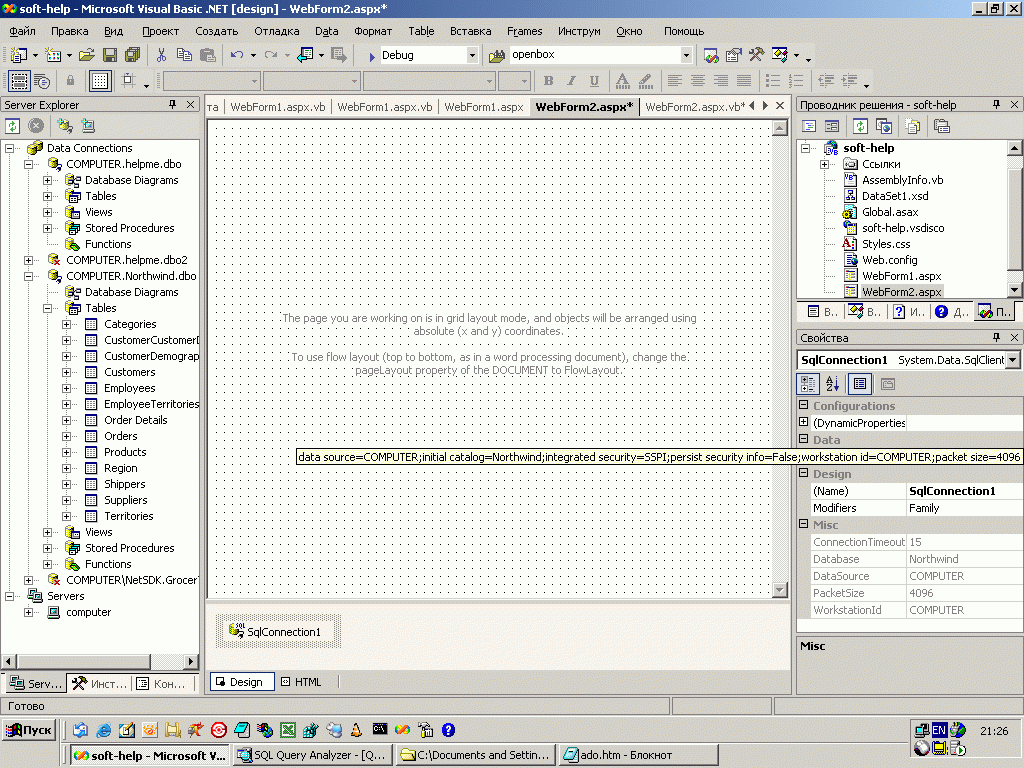The height and width of the screenshot is (768, 1024).
Task: Open the Debug configuration dropdown
Action: point(472,56)
